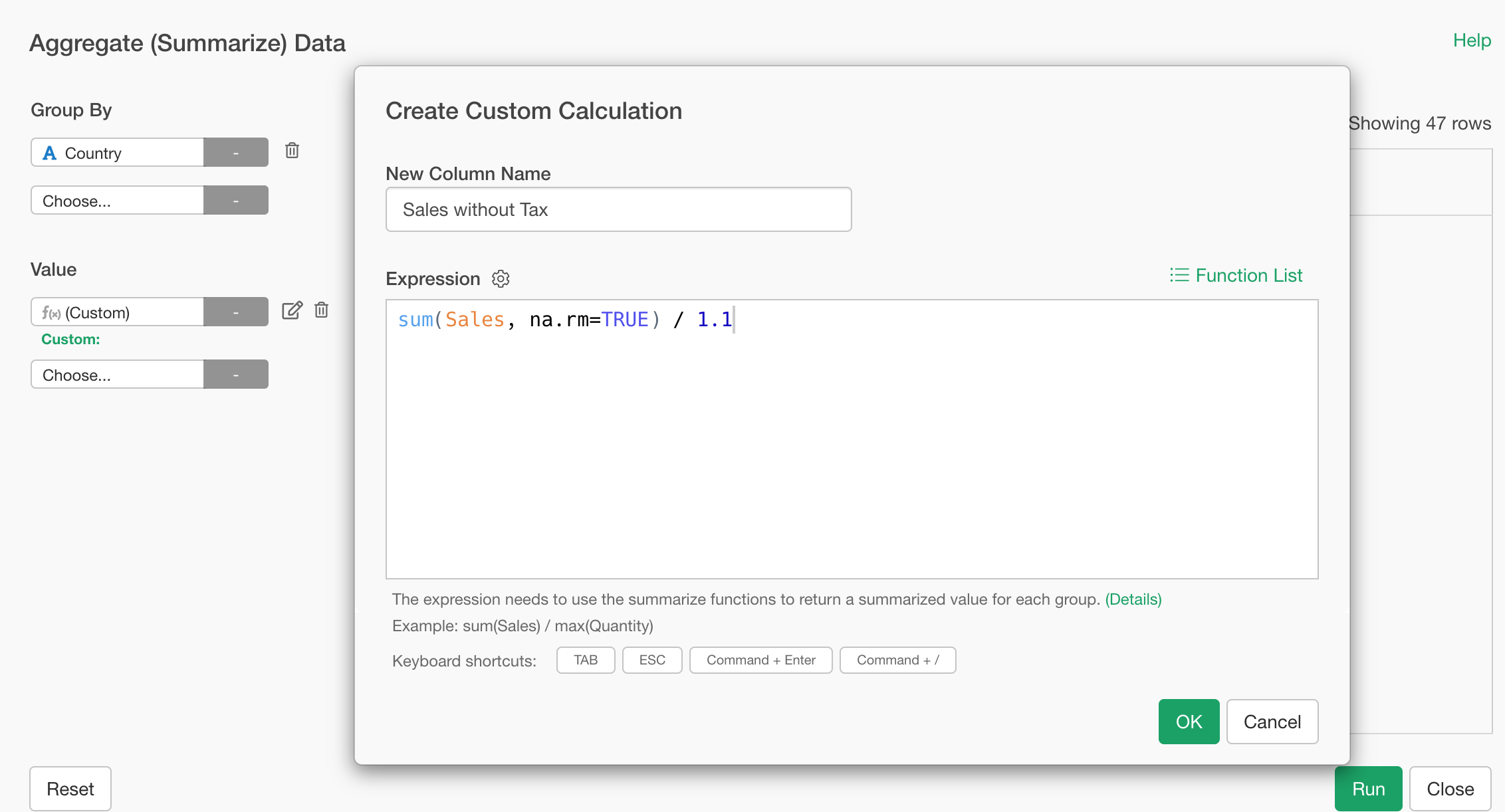The width and height of the screenshot is (1505, 812).
Task: Delete the Country group-by column with trash icon
Action: coord(292,151)
